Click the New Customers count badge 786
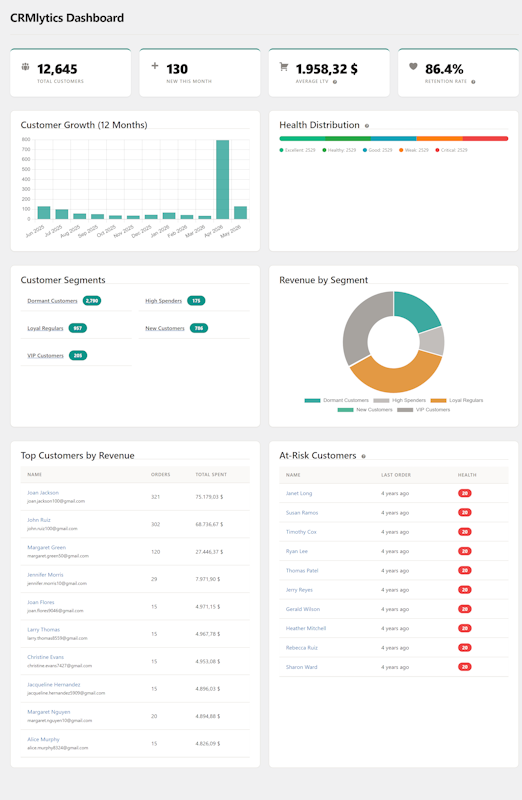This screenshot has width=522, height=800. pos(199,328)
